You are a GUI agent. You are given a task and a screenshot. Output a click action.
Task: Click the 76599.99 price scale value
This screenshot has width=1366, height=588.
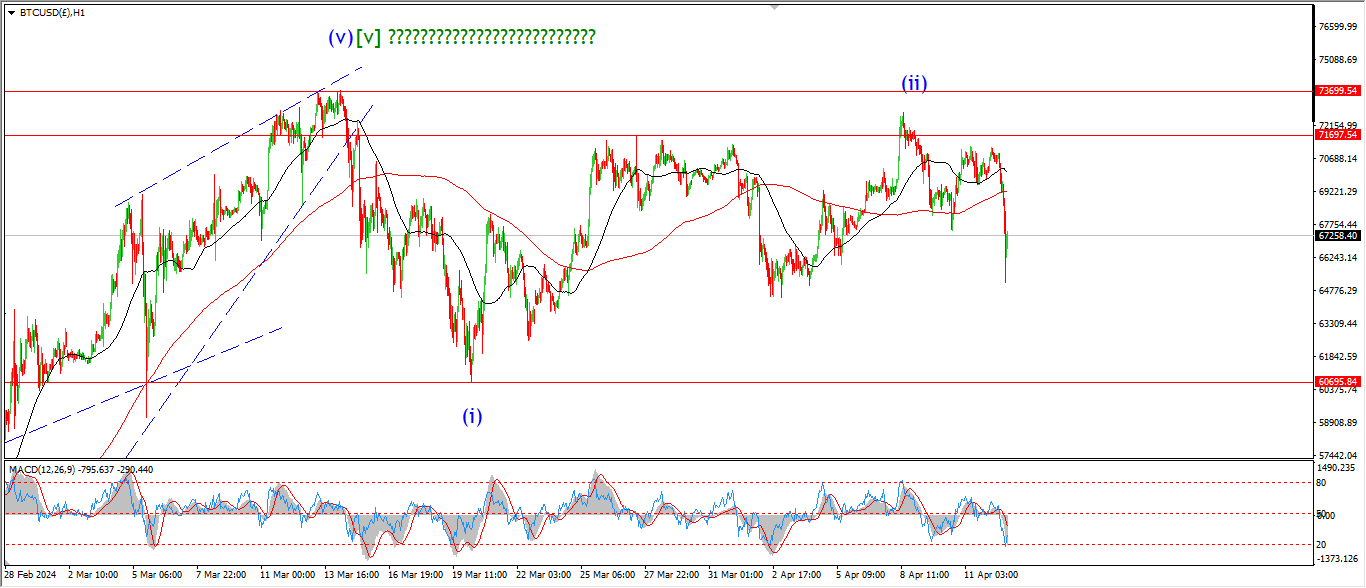(x=1337, y=27)
